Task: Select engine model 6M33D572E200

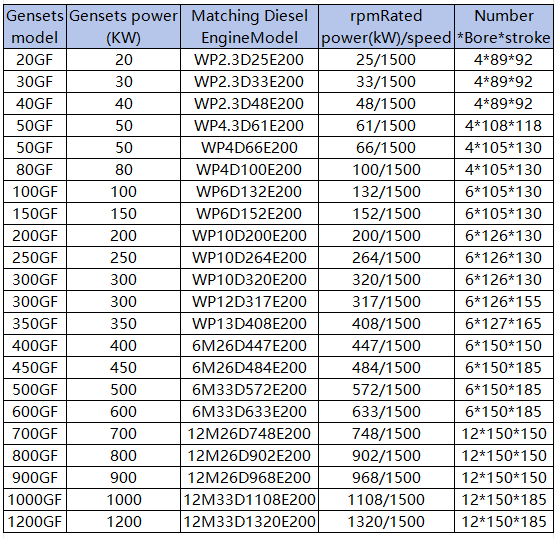Action: tap(249, 390)
